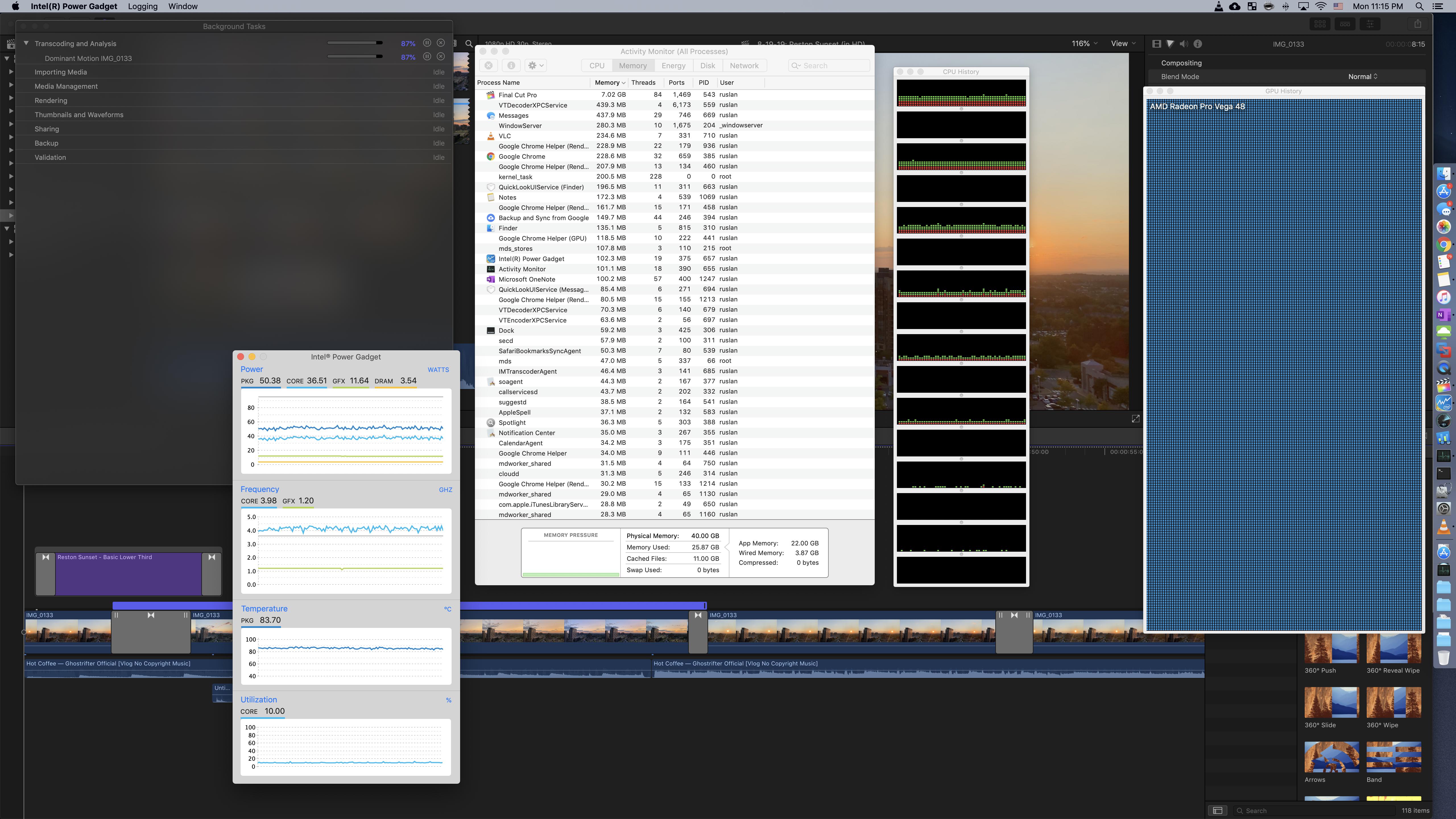Open the Blend Mode Normal dropdown

1362,76
